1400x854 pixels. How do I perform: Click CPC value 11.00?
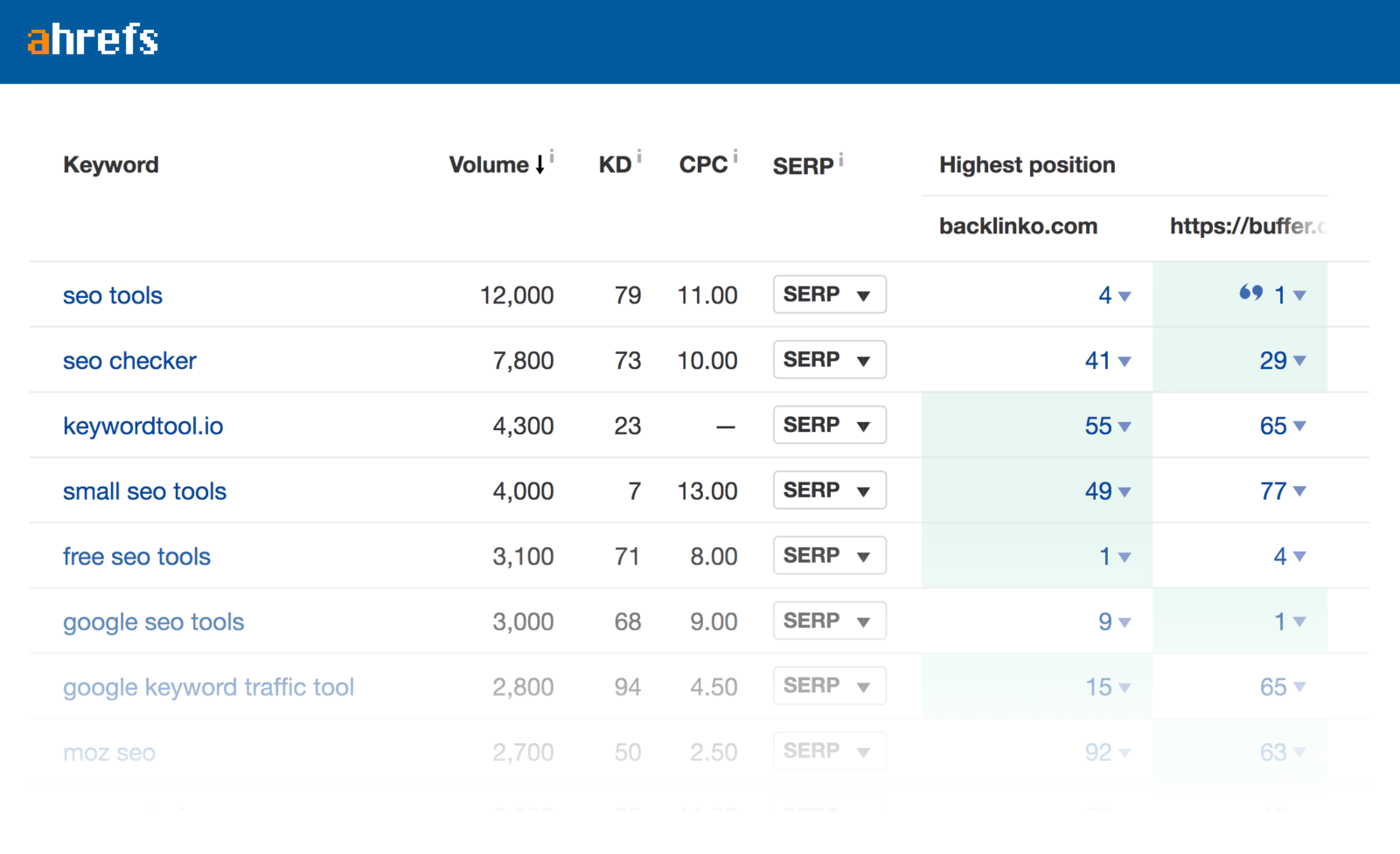707,295
